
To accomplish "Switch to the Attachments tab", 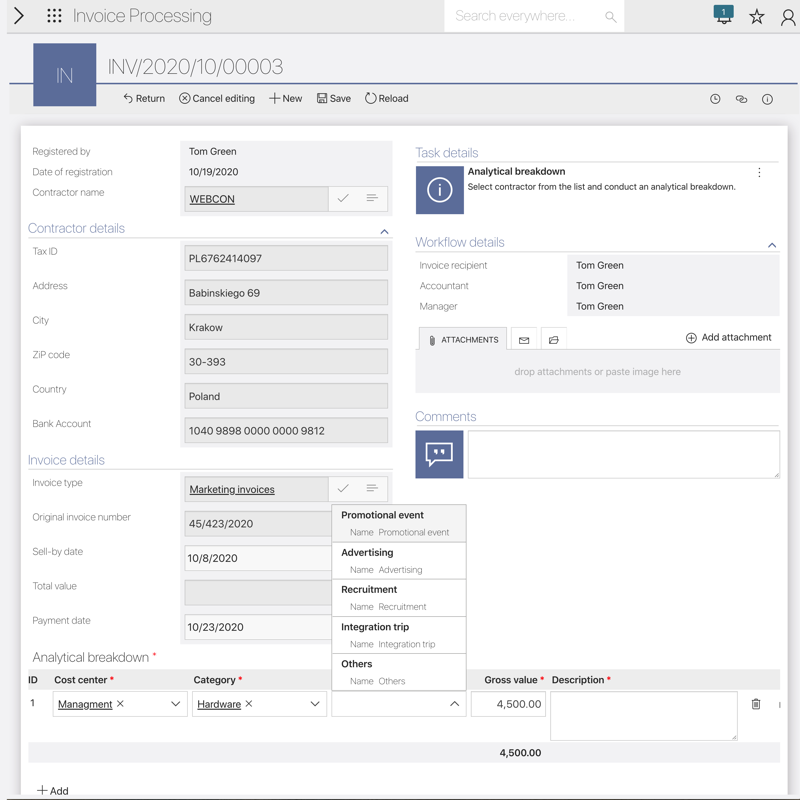I will point(462,340).
